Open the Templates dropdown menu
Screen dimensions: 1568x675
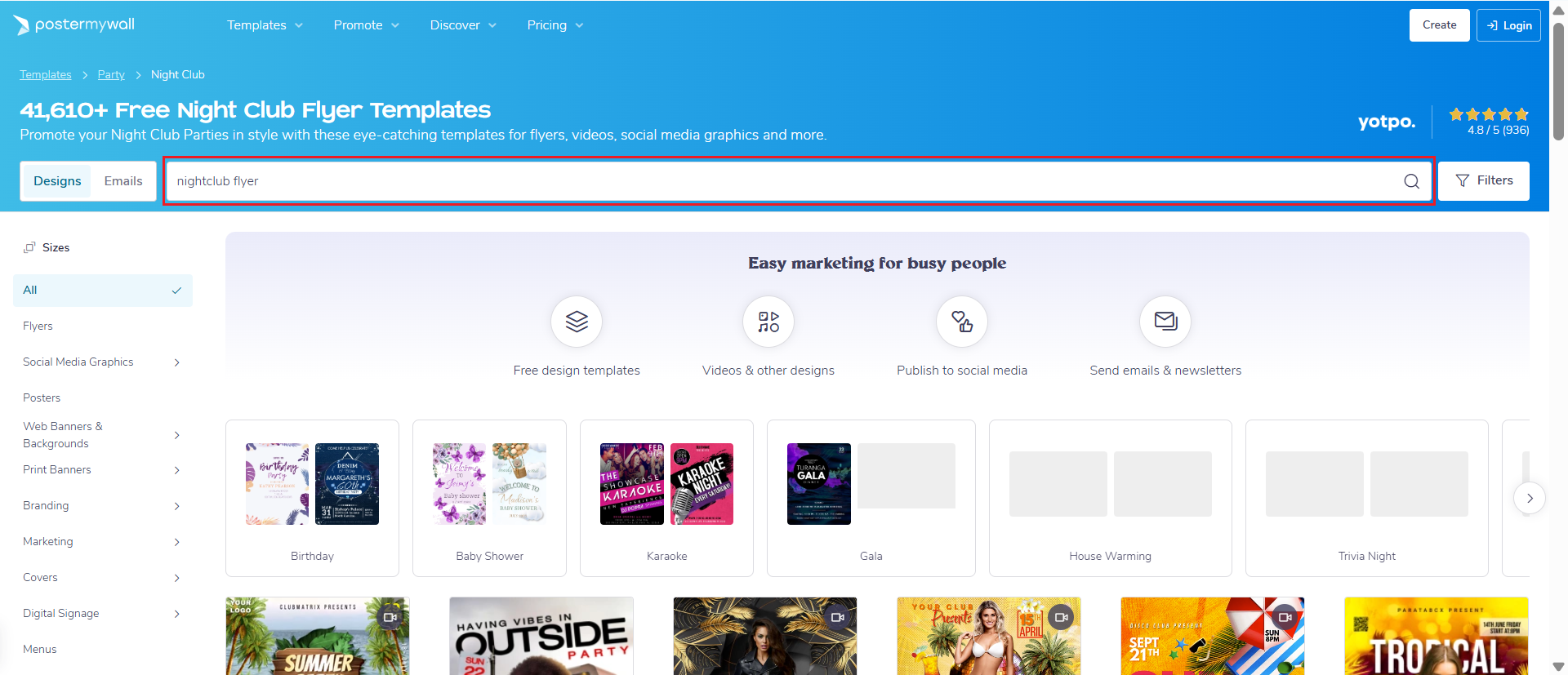point(265,25)
